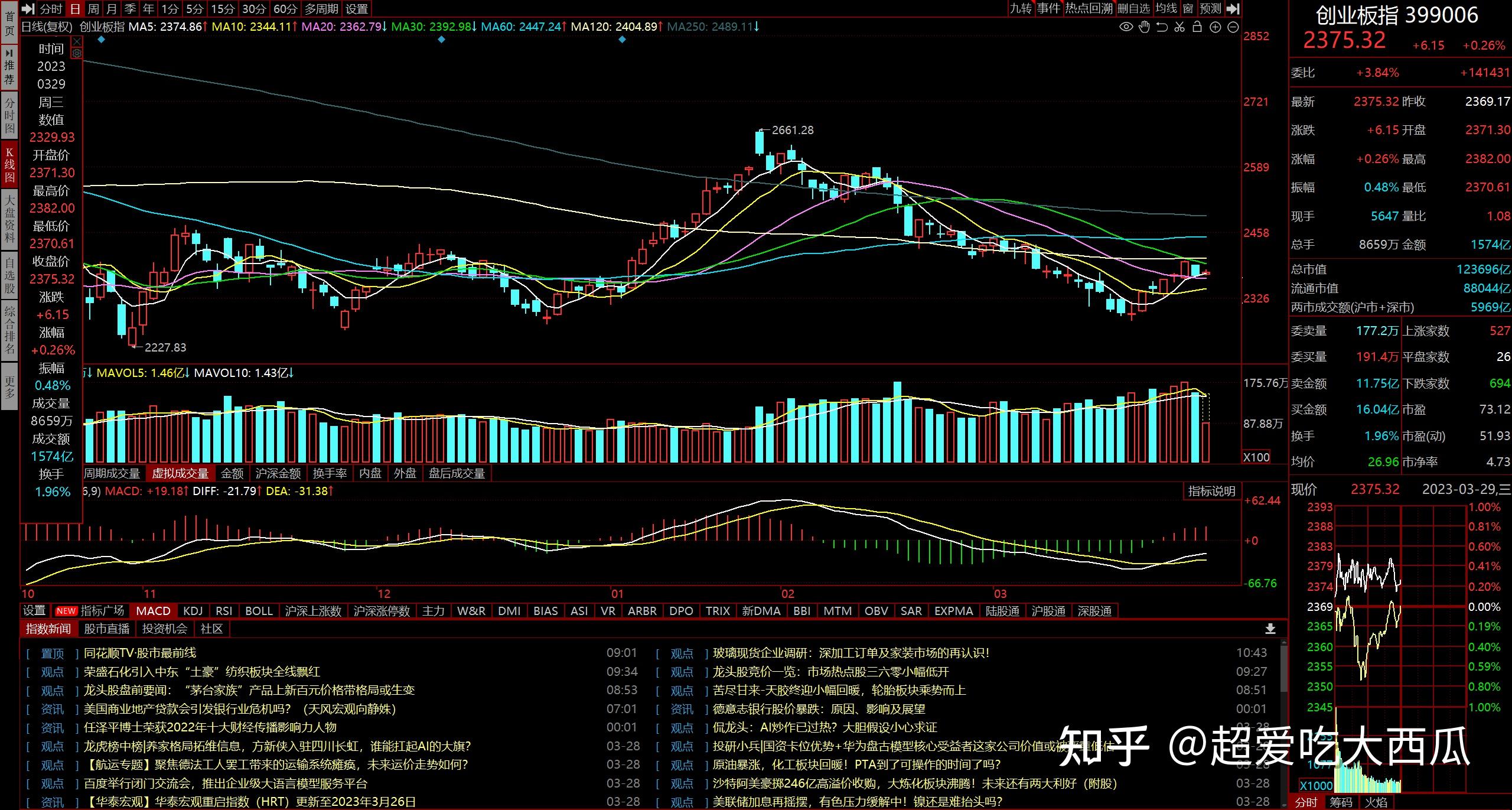Viewport: 1512px width, 810px height.
Task: Switch indicator to RSI
Action: pyautogui.click(x=224, y=611)
